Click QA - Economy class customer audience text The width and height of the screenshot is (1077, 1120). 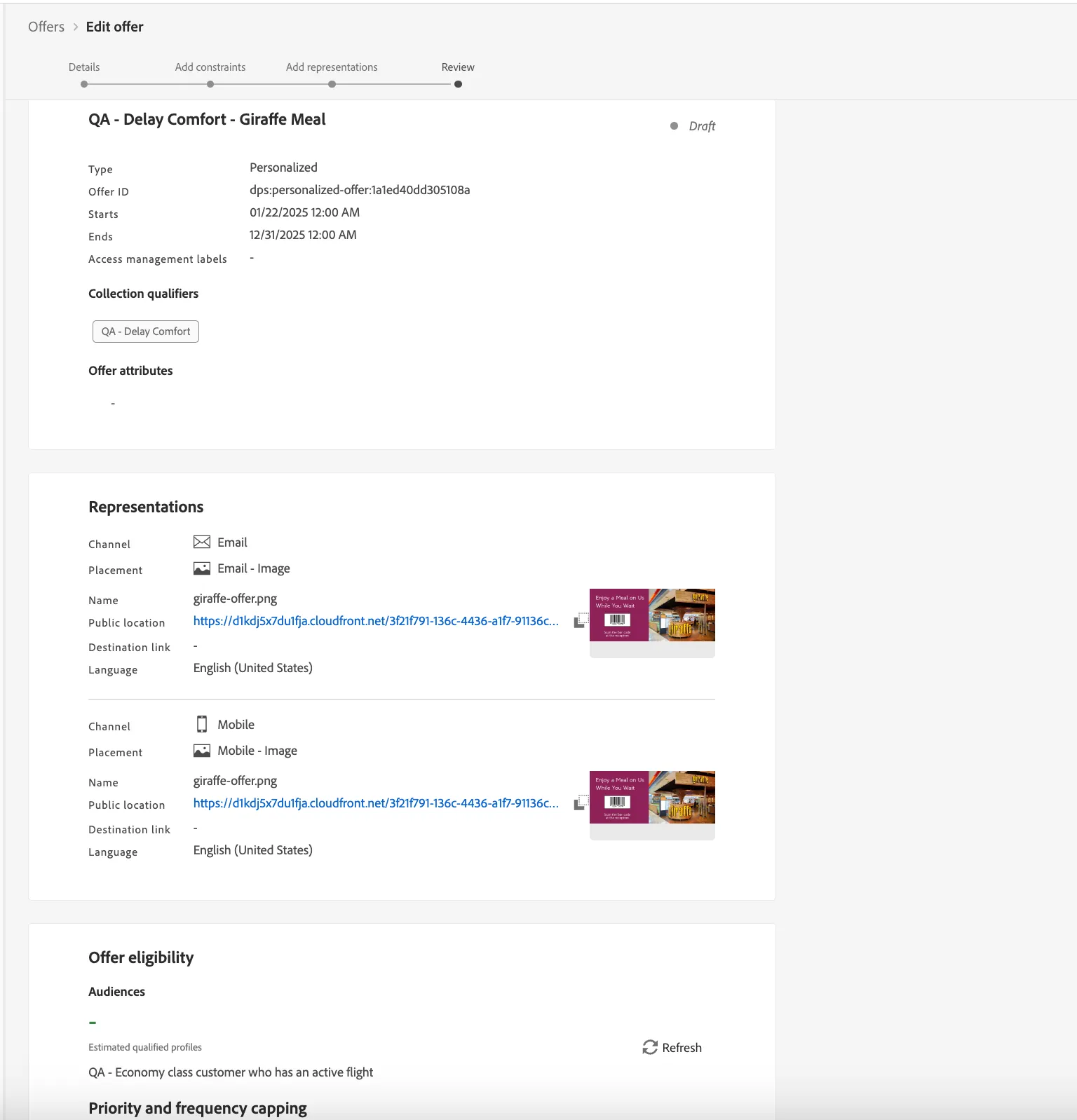click(231, 1072)
